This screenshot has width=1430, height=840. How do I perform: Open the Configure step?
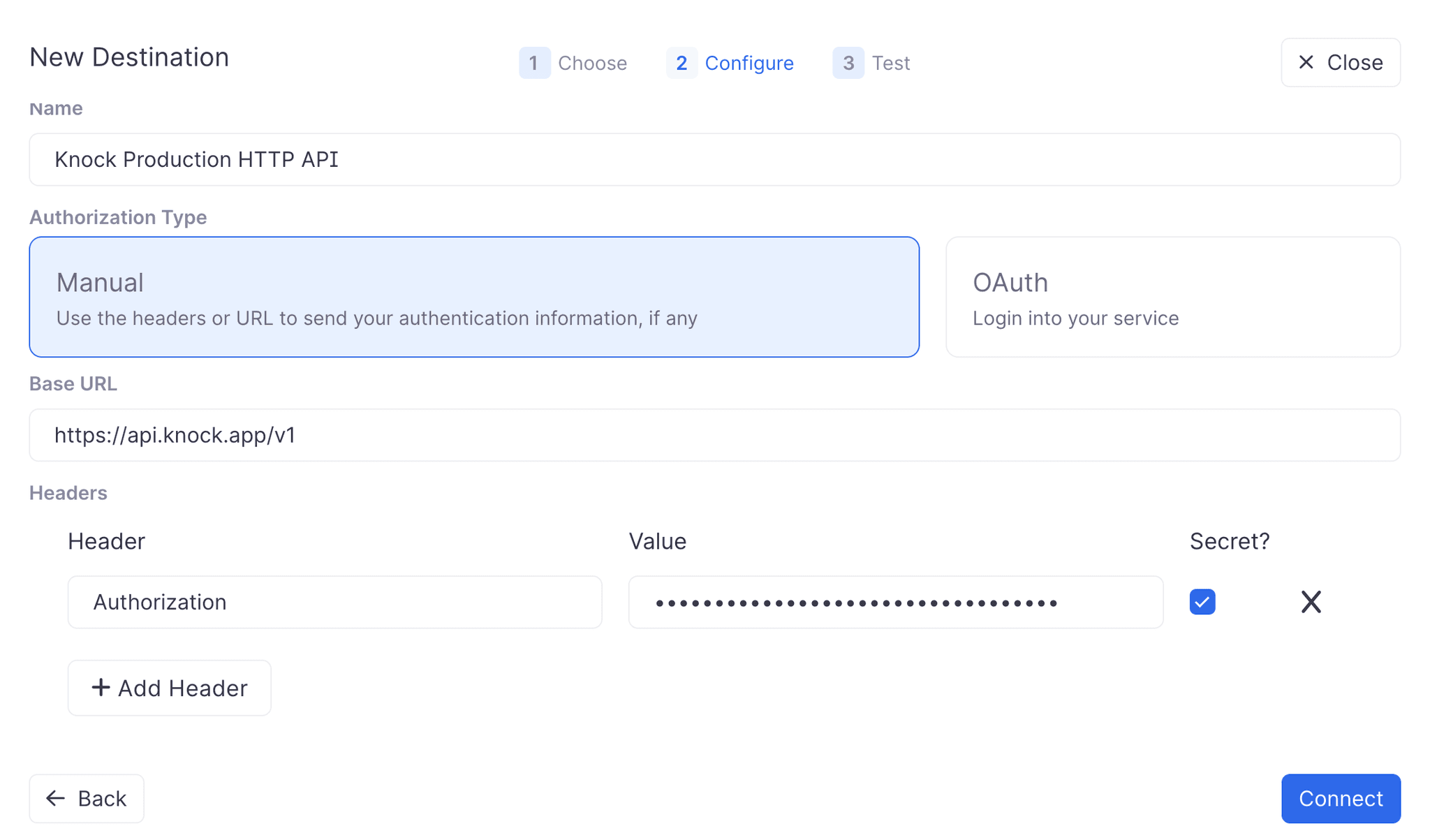pyautogui.click(x=750, y=63)
